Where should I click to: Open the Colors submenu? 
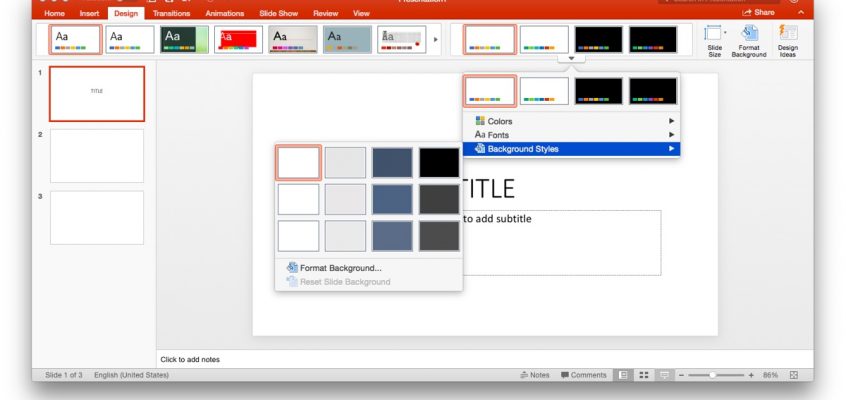571,121
